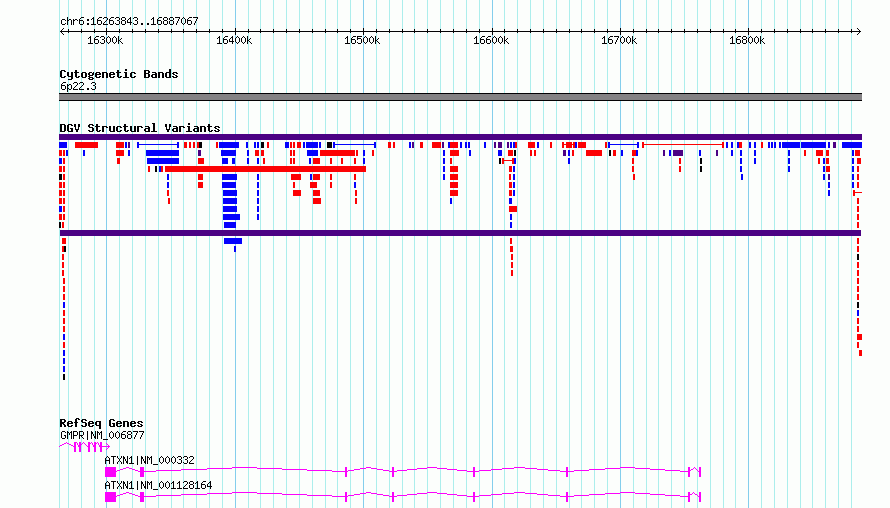
Task: Select the long red variant spanning 16350k to 16500k
Action: 265,169
